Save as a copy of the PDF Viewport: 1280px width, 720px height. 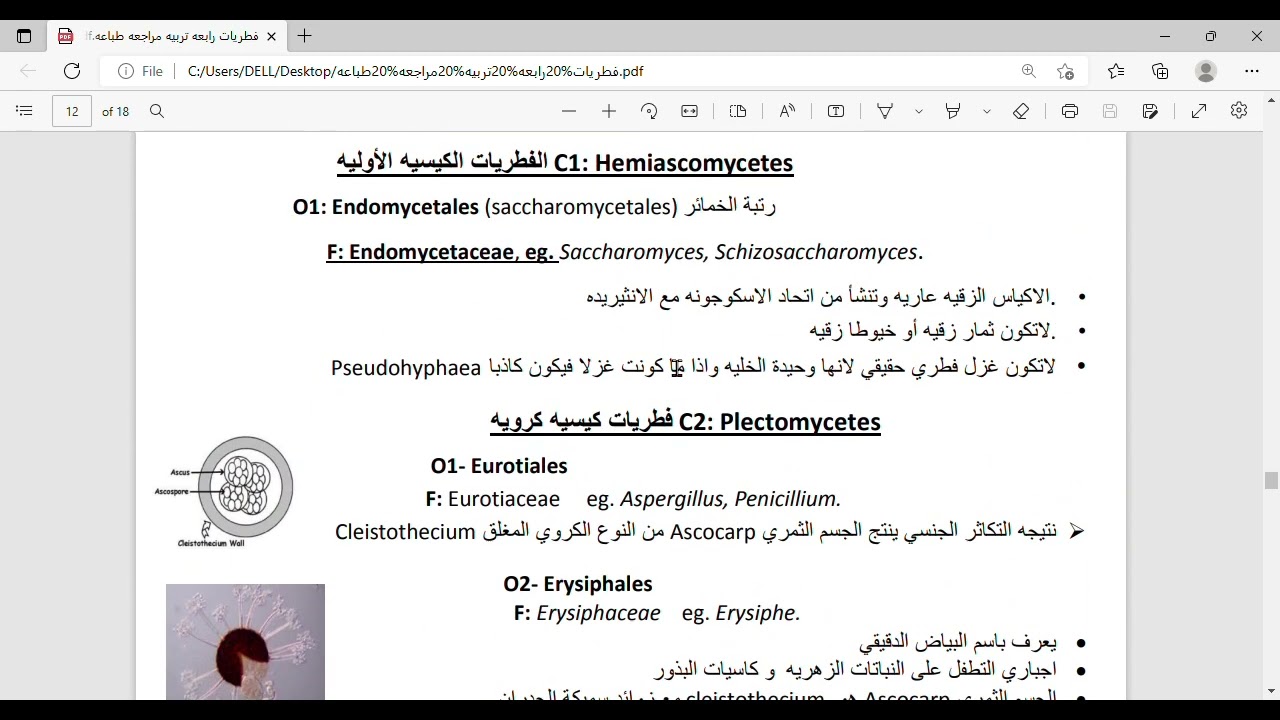coord(1150,111)
